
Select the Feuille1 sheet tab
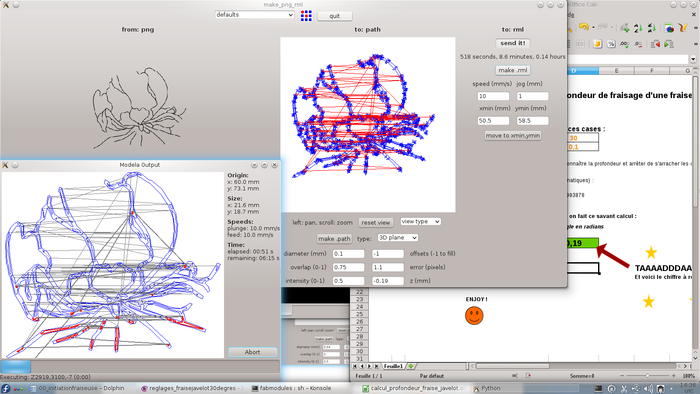point(393,366)
